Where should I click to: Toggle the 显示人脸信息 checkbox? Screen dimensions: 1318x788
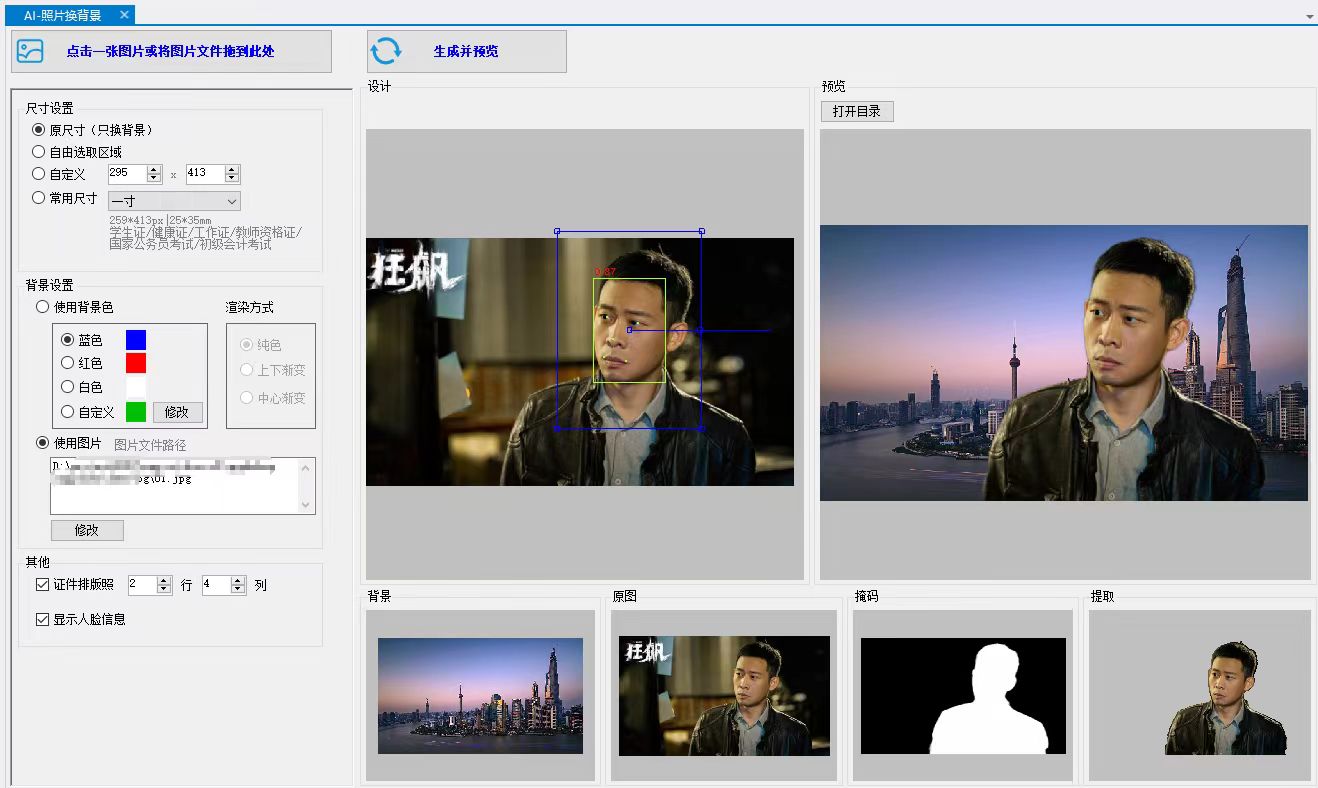coord(42,620)
